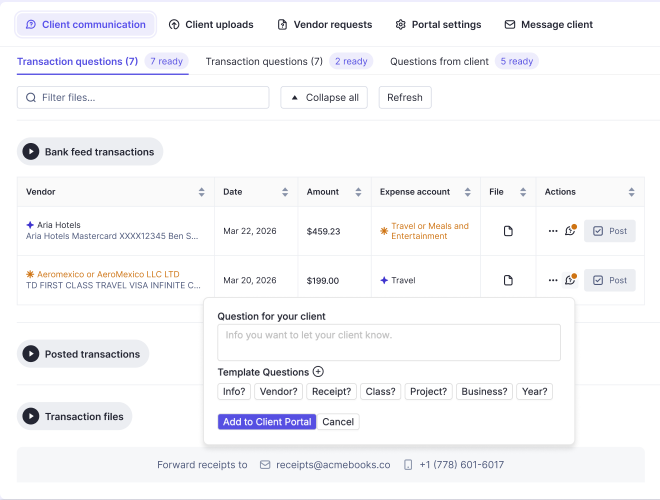This screenshot has height=500, width=660.
Task: Open file icon for Aeromexico row
Action: (x=508, y=280)
